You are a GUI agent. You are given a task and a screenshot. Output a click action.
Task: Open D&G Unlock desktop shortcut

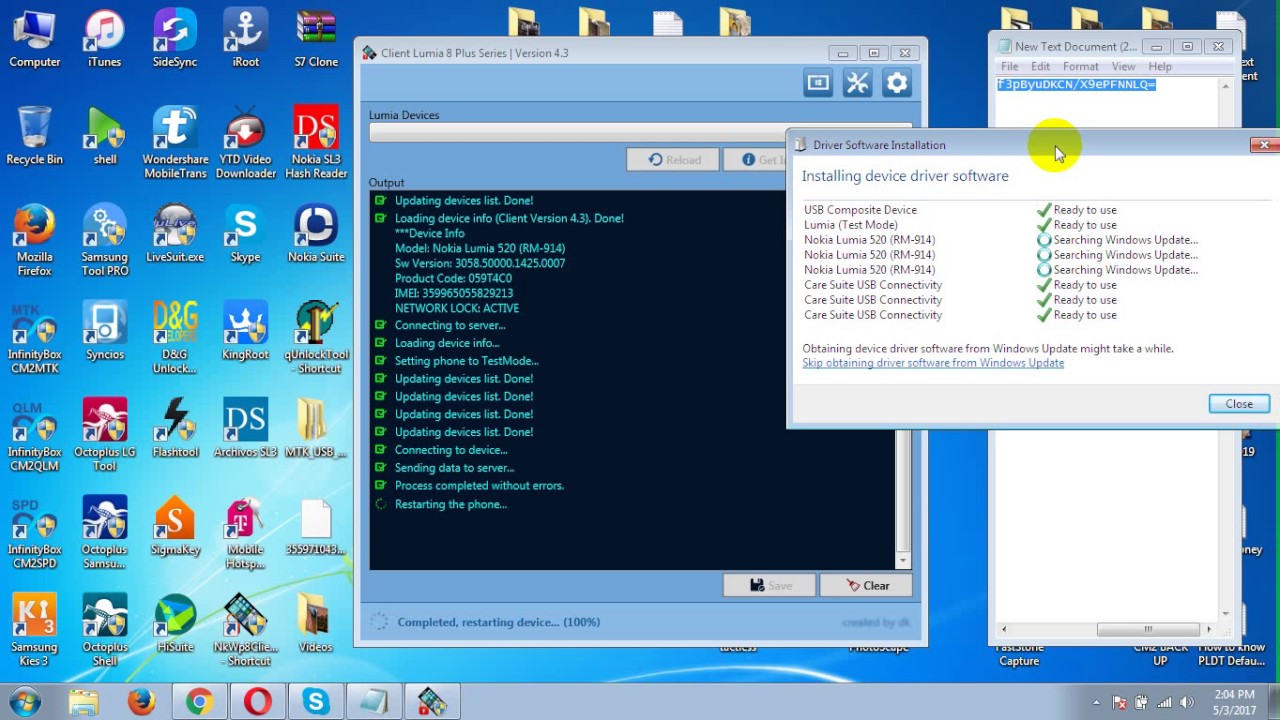click(x=175, y=338)
